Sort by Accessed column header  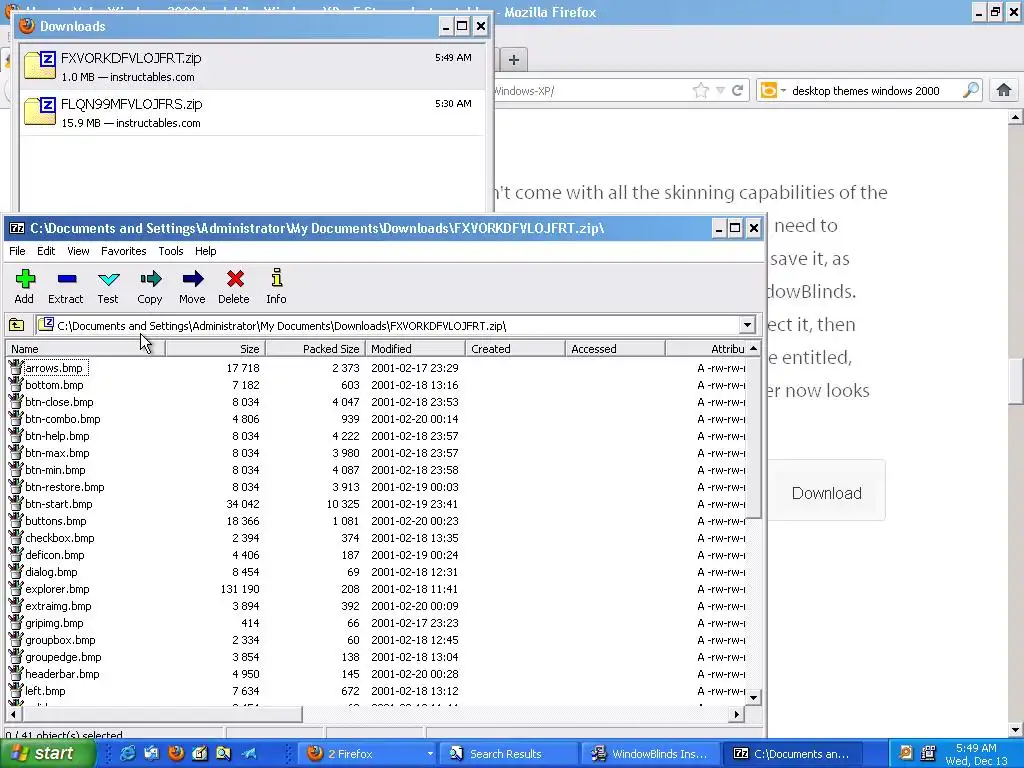(615, 349)
